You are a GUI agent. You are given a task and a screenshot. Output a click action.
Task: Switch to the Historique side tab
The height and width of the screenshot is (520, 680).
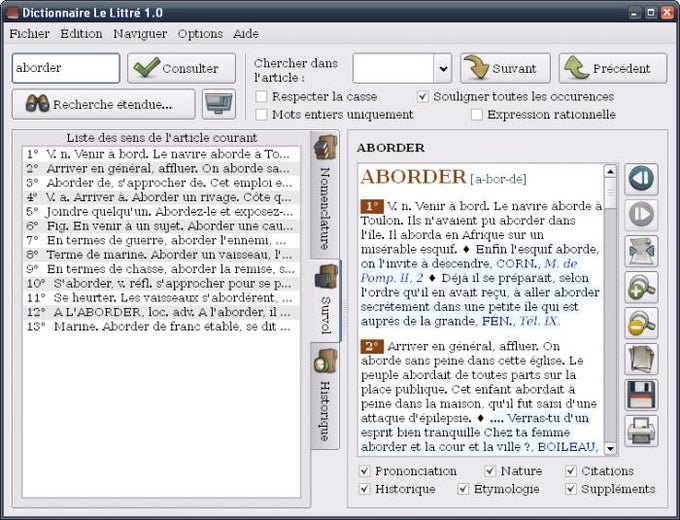[x=325, y=396]
